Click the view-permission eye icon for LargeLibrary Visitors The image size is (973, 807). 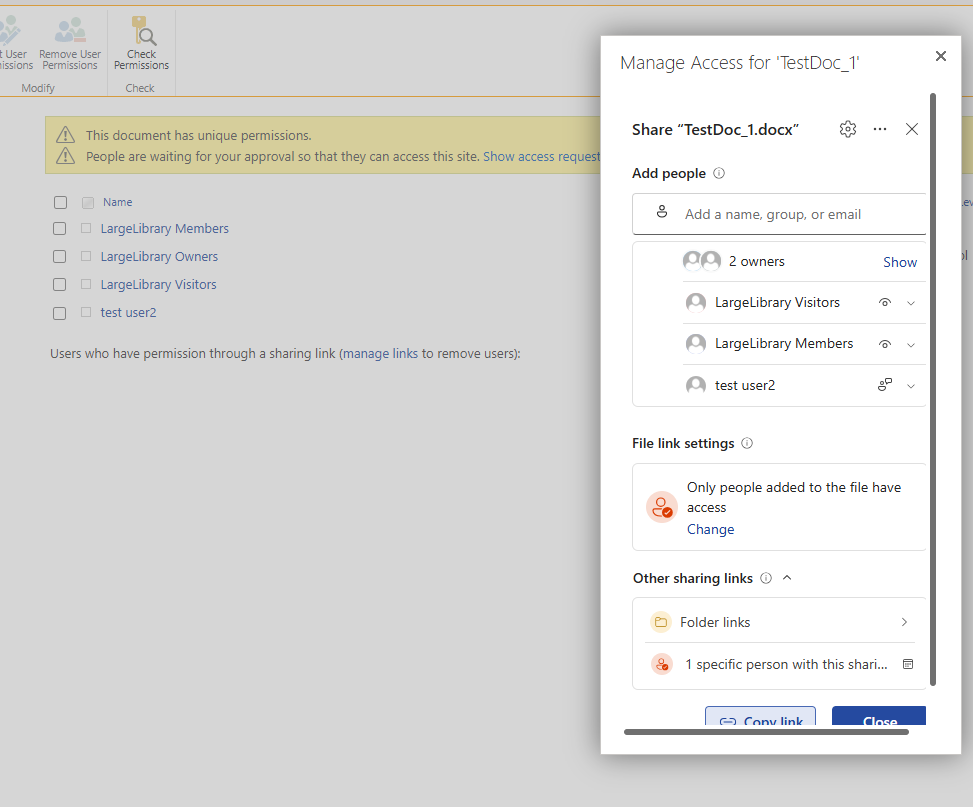tap(885, 303)
